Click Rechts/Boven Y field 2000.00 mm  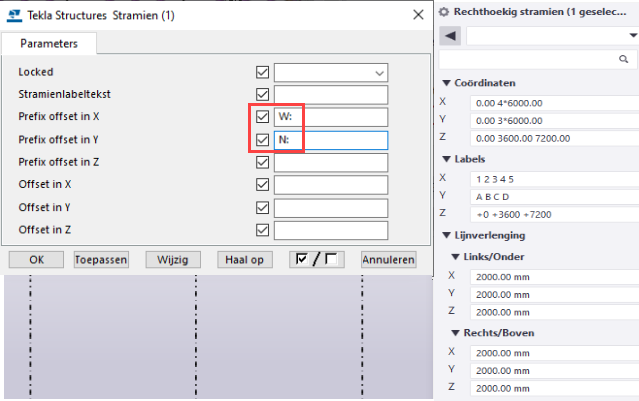[555, 371]
